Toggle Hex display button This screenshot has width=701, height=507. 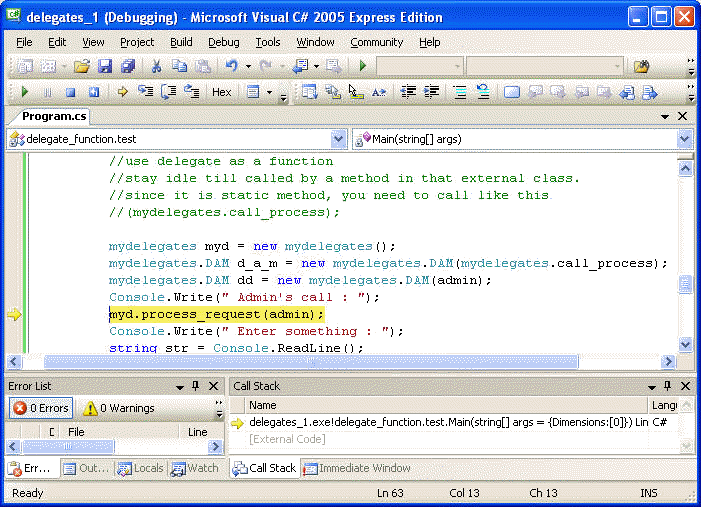click(221, 92)
